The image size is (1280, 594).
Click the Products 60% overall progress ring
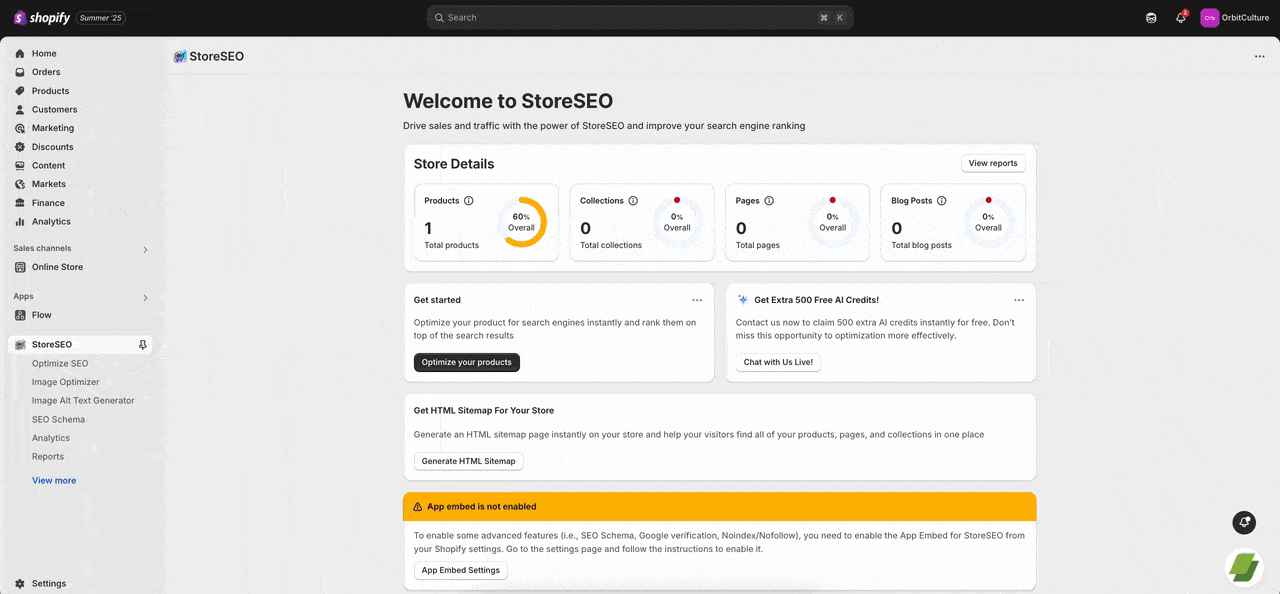point(521,222)
